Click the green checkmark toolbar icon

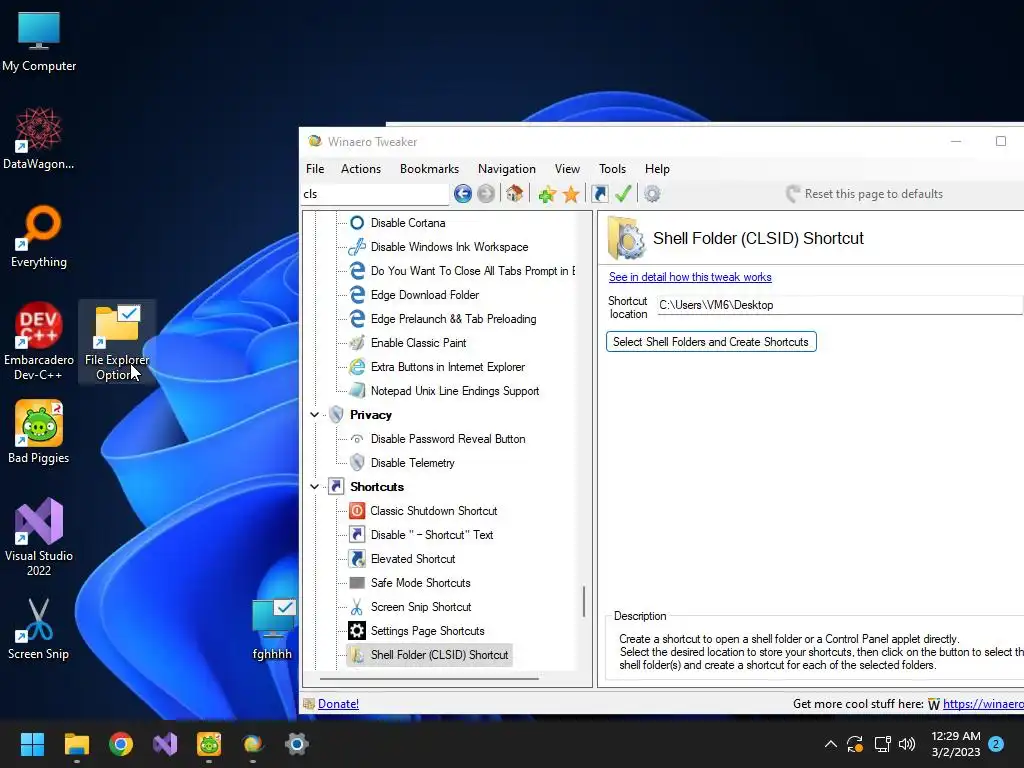[x=623, y=193]
